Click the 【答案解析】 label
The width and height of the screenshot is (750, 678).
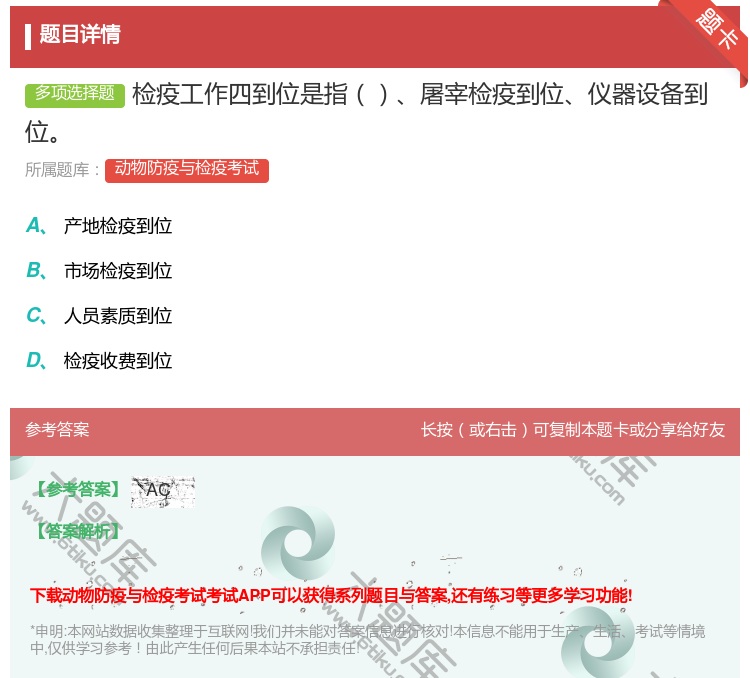(78, 531)
